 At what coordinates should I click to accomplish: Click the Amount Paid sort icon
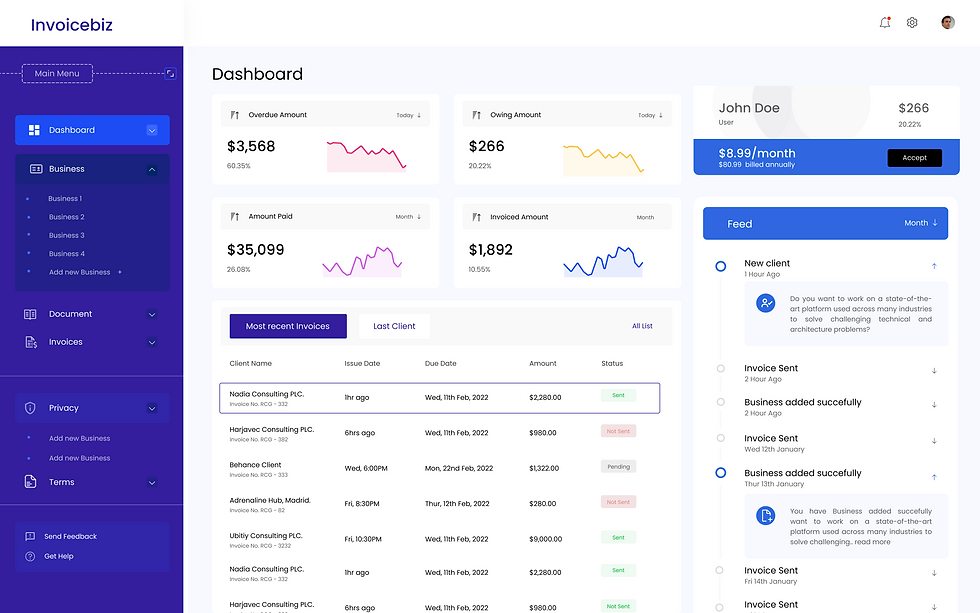point(234,216)
